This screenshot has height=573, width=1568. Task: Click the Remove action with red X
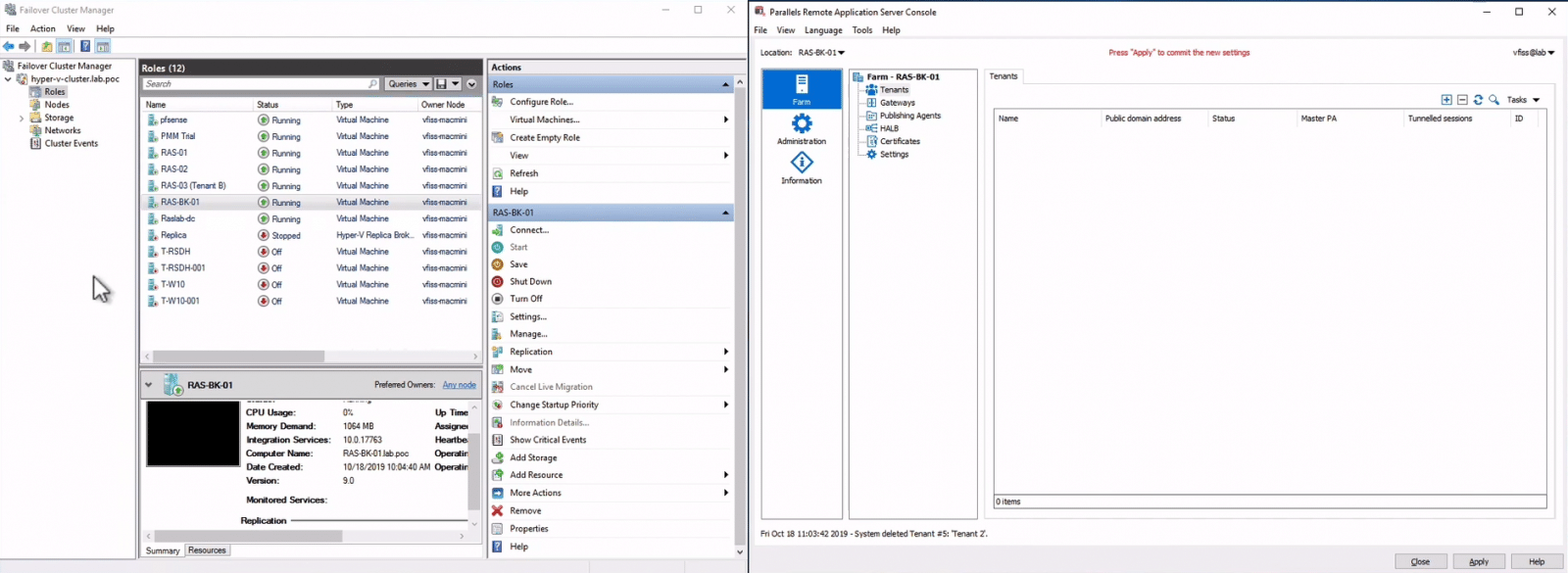click(525, 510)
